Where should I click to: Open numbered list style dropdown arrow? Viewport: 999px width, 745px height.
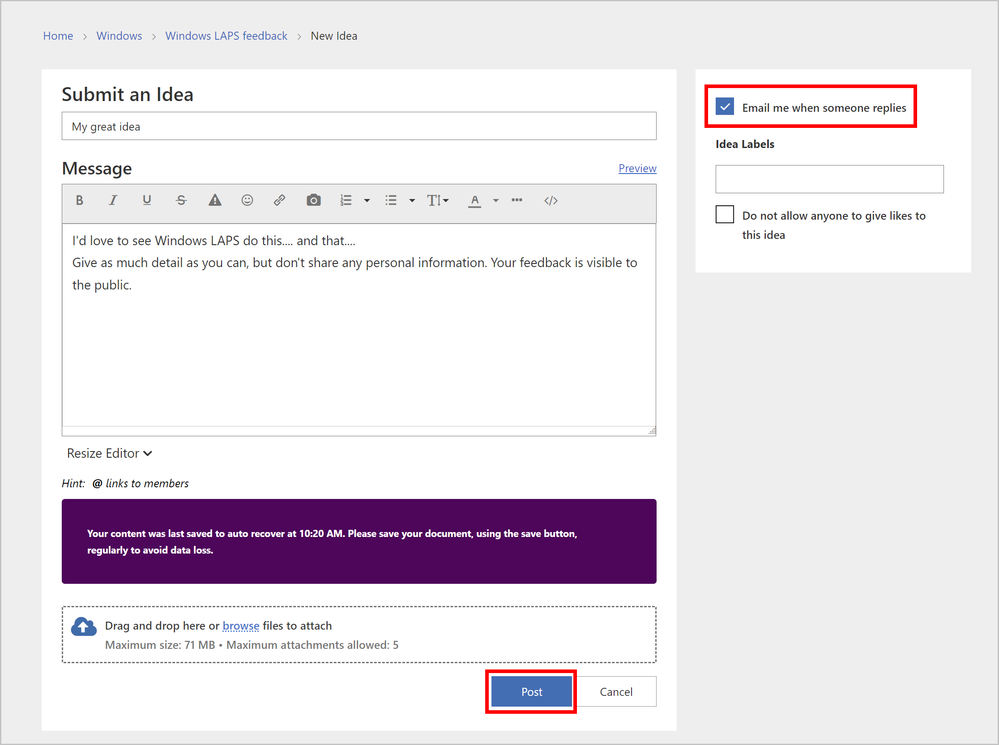pyautogui.click(x=367, y=201)
